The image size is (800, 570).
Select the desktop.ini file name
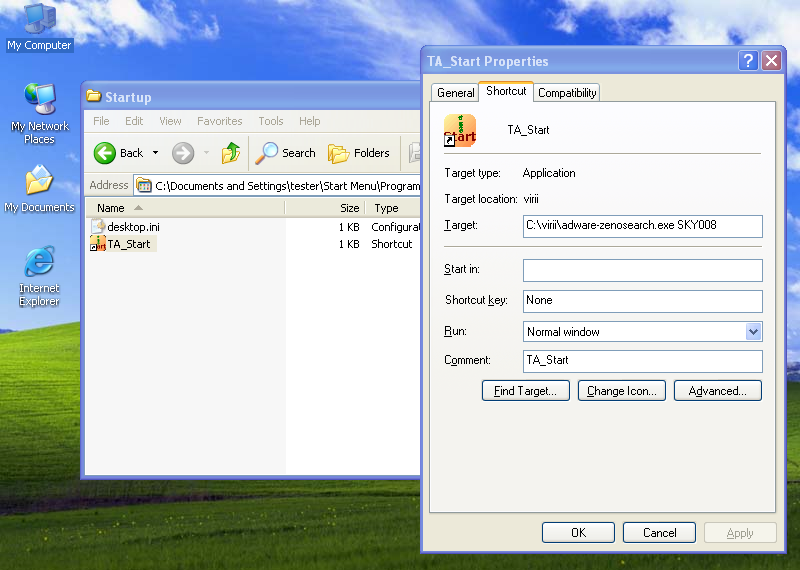[133, 227]
